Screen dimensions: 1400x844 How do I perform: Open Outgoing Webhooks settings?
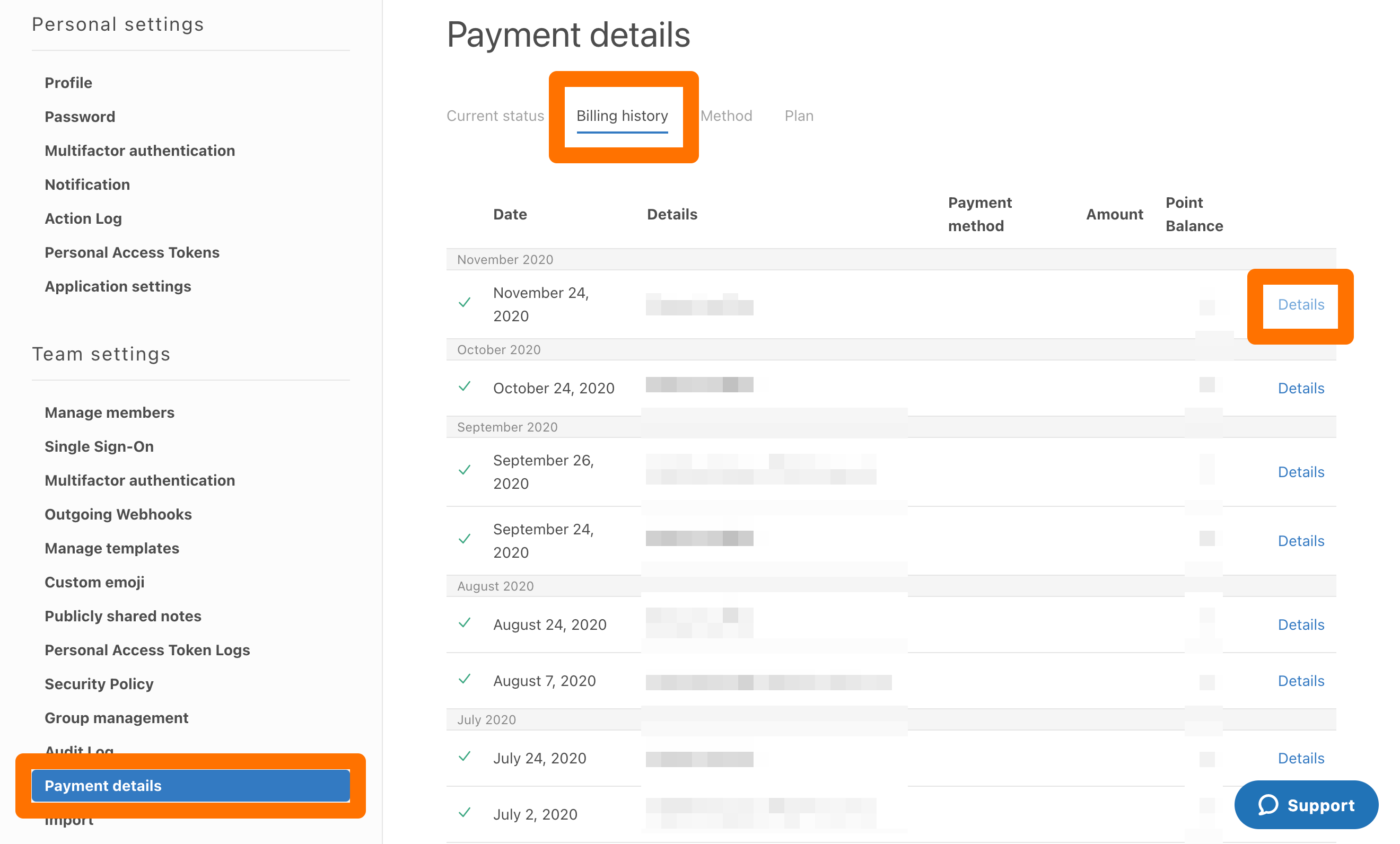pos(118,515)
